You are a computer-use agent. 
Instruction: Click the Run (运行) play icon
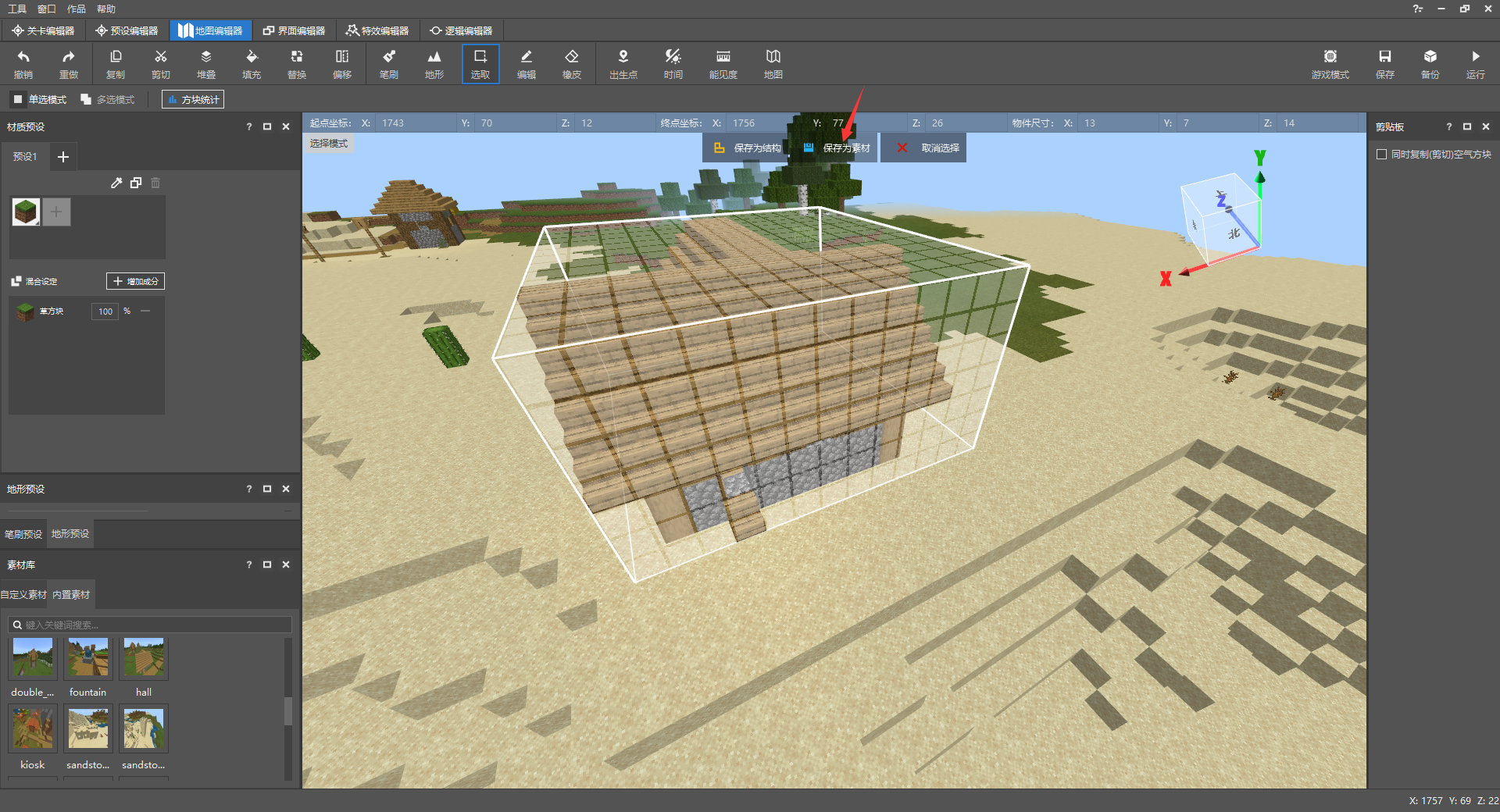(1476, 64)
